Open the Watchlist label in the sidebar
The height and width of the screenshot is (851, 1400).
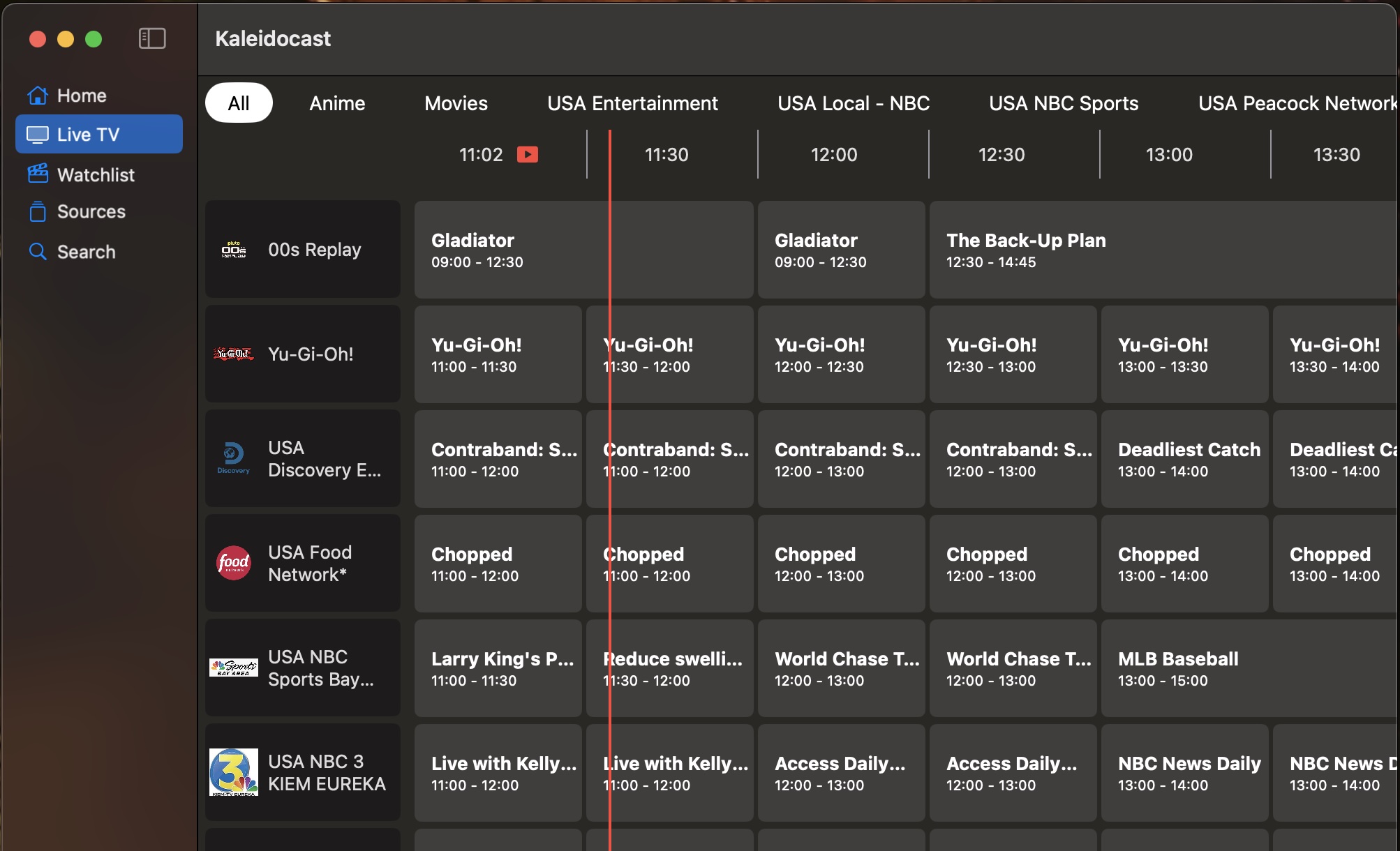tap(96, 174)
